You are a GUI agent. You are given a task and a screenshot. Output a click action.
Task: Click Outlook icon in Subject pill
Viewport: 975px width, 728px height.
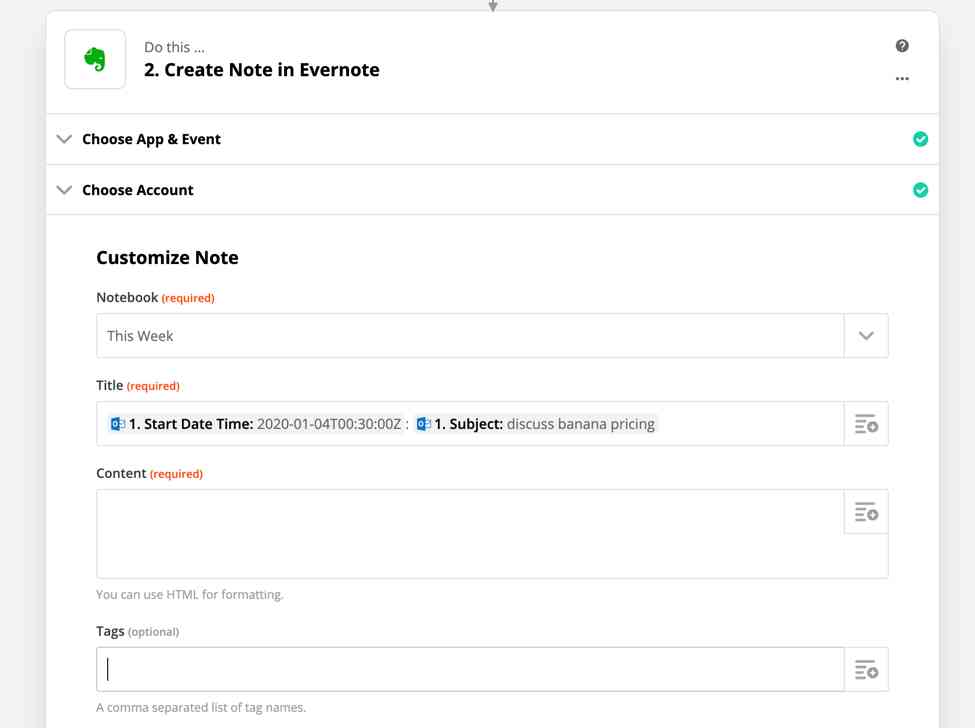pos(423,424)
